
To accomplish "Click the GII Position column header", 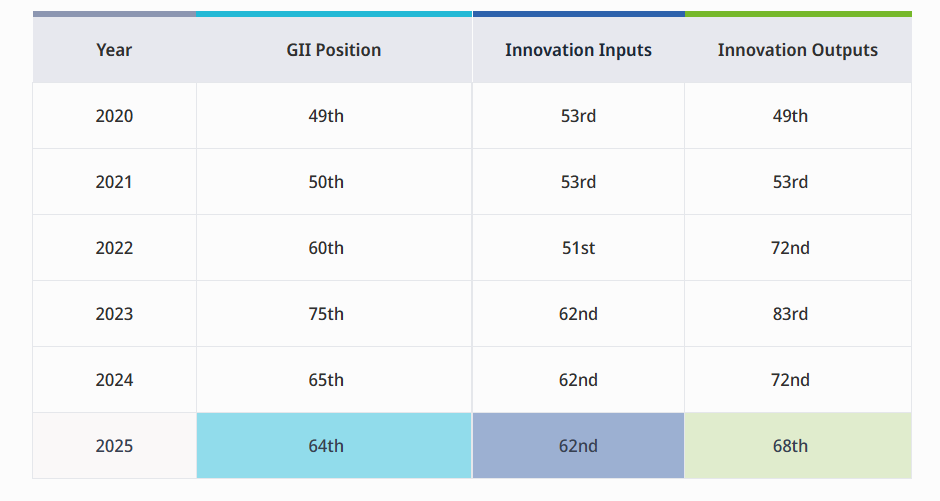I will coord(334,50).
